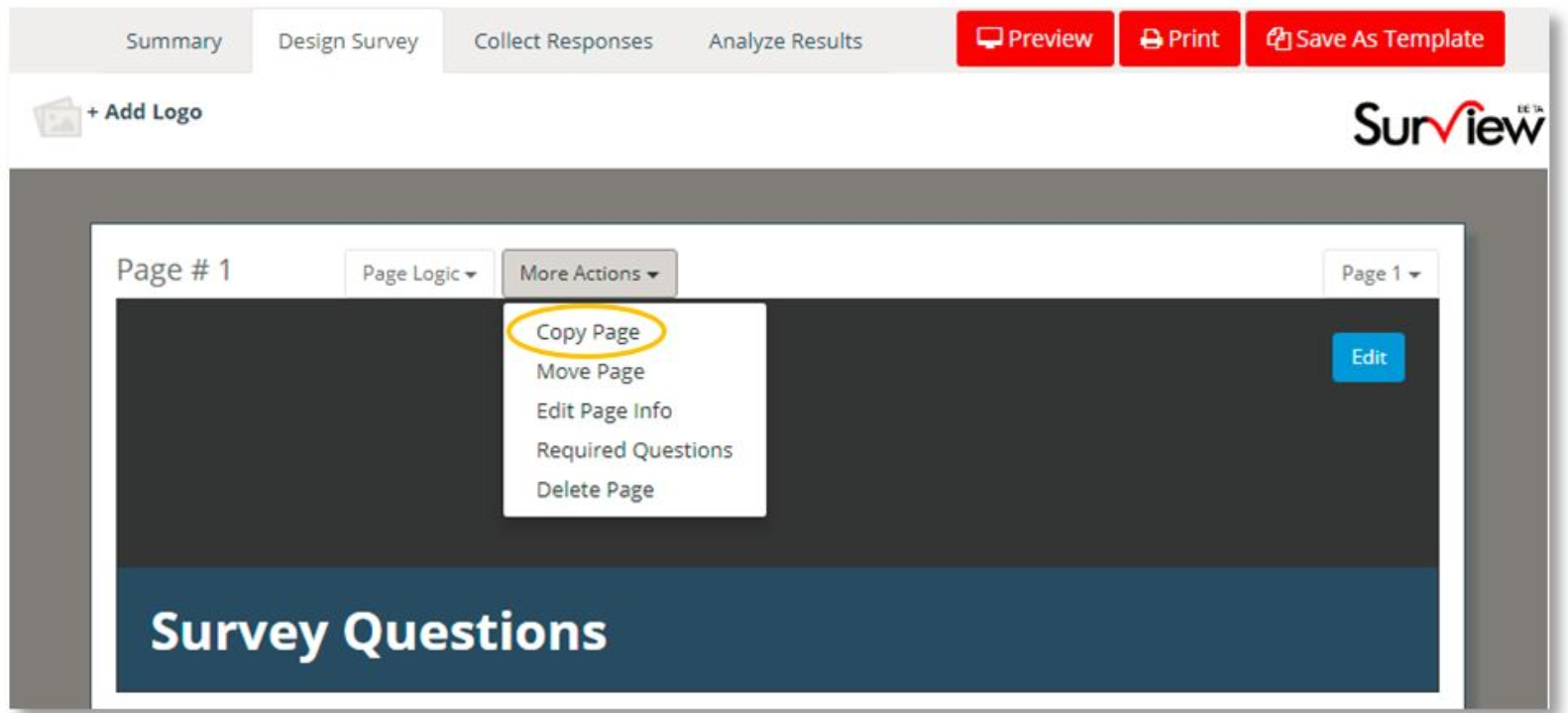Click the image placeholder icon for adding a logo
Image resolution: width=1568 pixels, height=713 pixels.
click(x=56, y=117)
